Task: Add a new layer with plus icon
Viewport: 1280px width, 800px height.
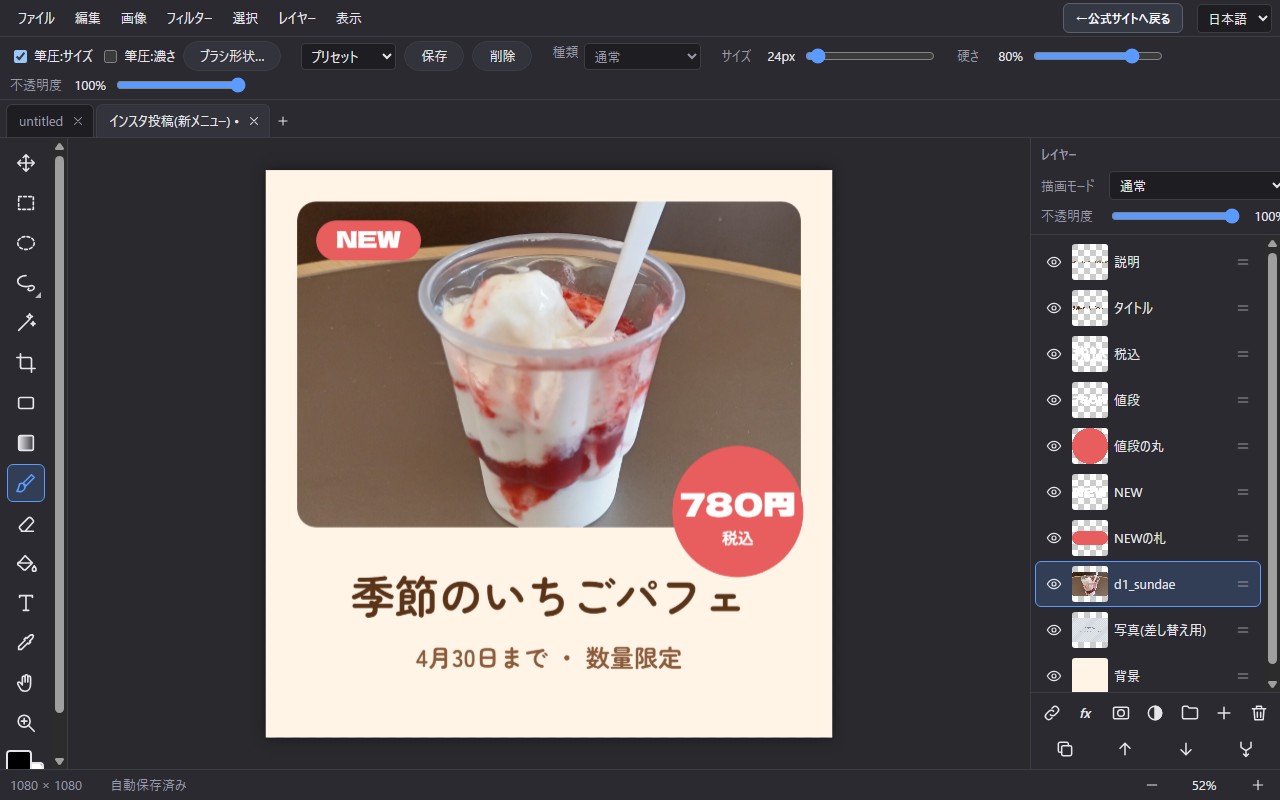Action: (x=1224, y=713)
